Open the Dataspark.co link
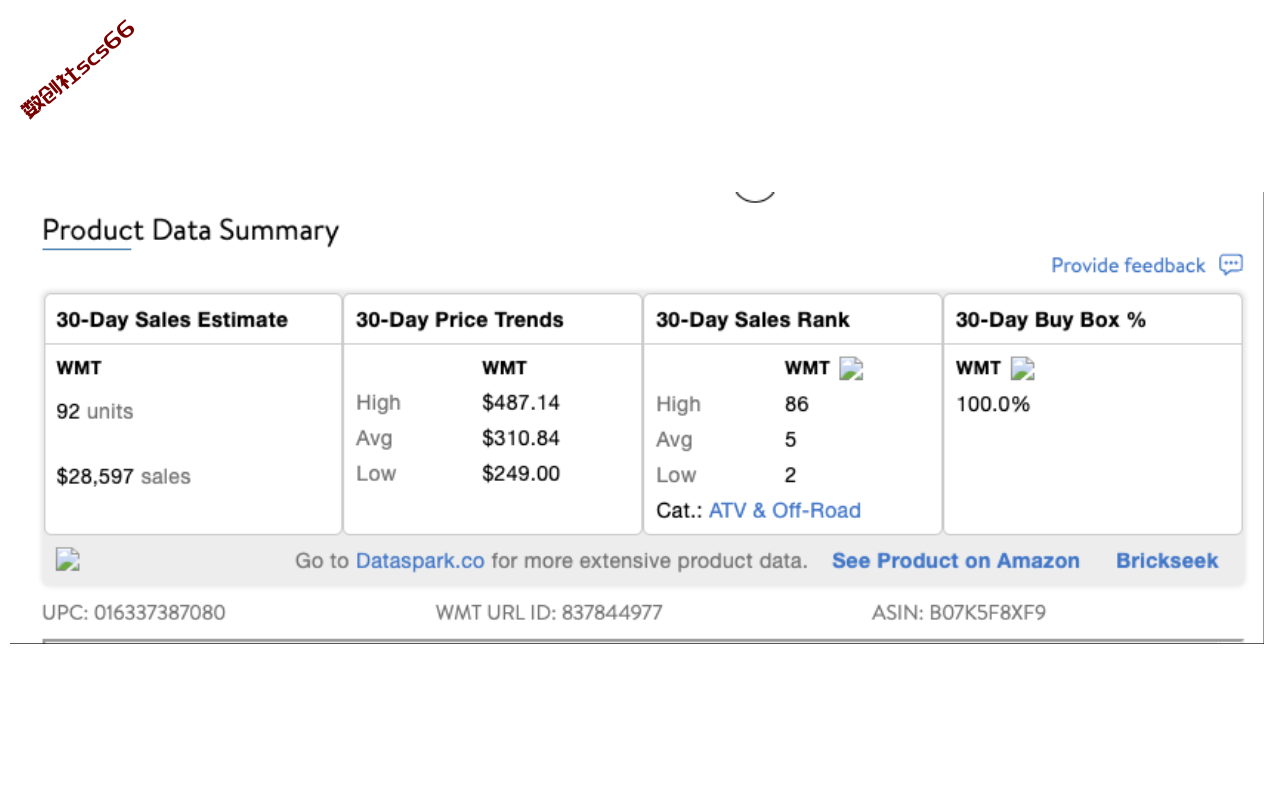1280x800 pixels. tap(420, 561)
